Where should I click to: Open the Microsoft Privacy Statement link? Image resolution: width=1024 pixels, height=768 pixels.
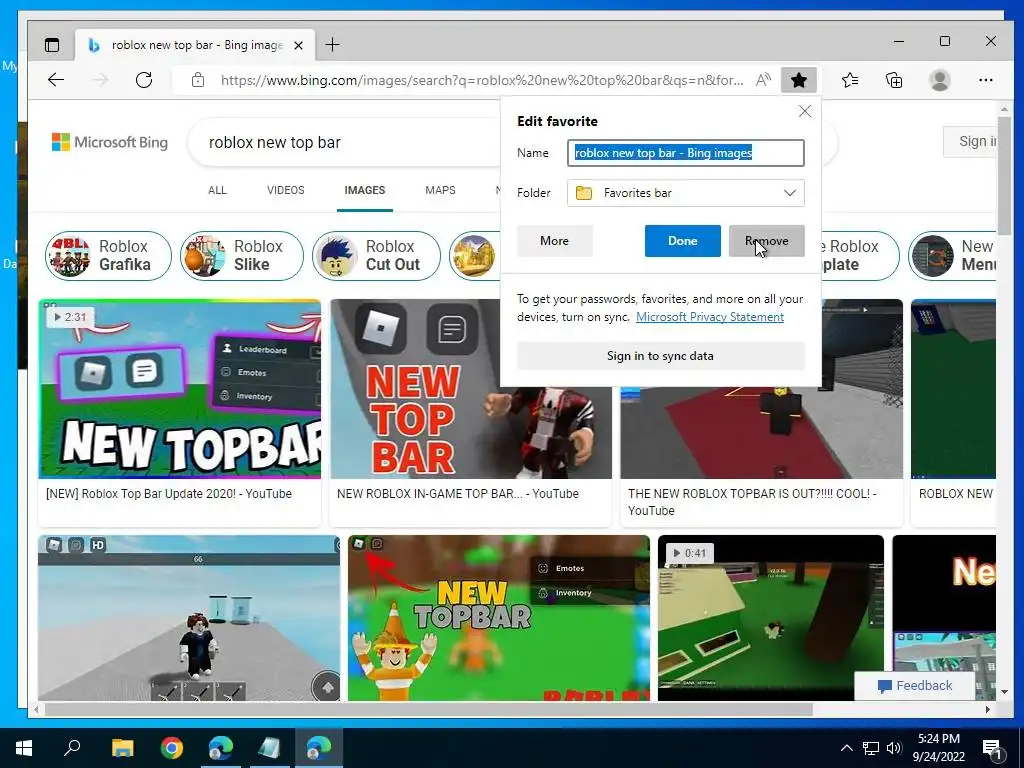(x=710, y=317)
